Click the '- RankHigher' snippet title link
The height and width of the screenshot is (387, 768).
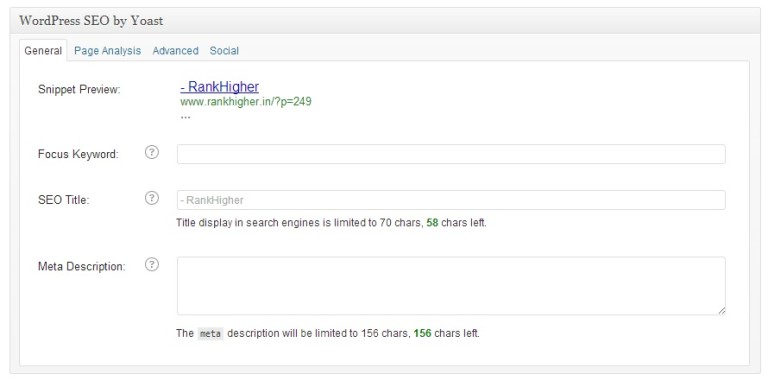219,87
